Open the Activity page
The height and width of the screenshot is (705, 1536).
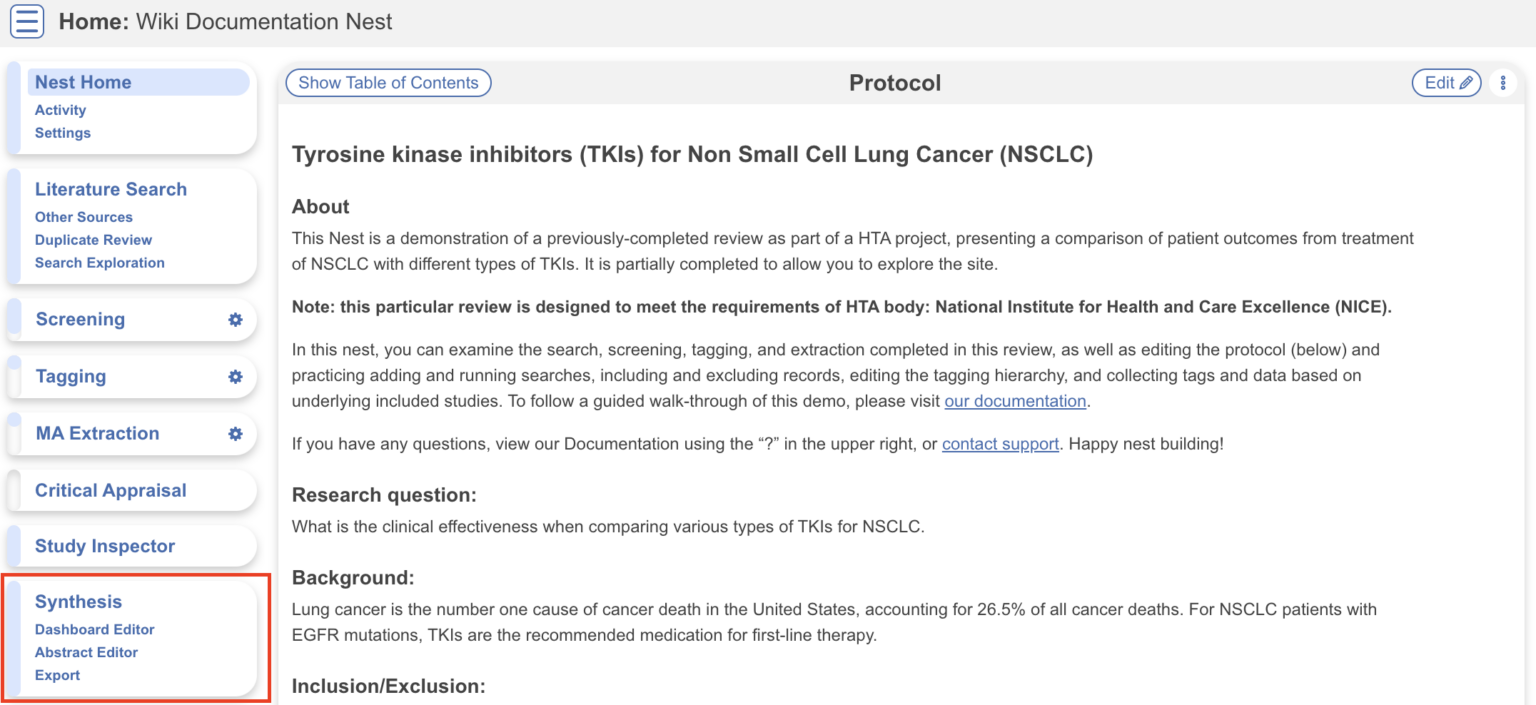[x=60, y=110]
